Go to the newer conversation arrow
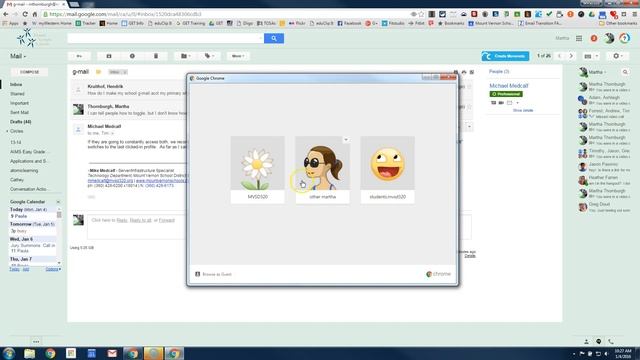This screenshot has width=640, height=360. pos(560,56)
